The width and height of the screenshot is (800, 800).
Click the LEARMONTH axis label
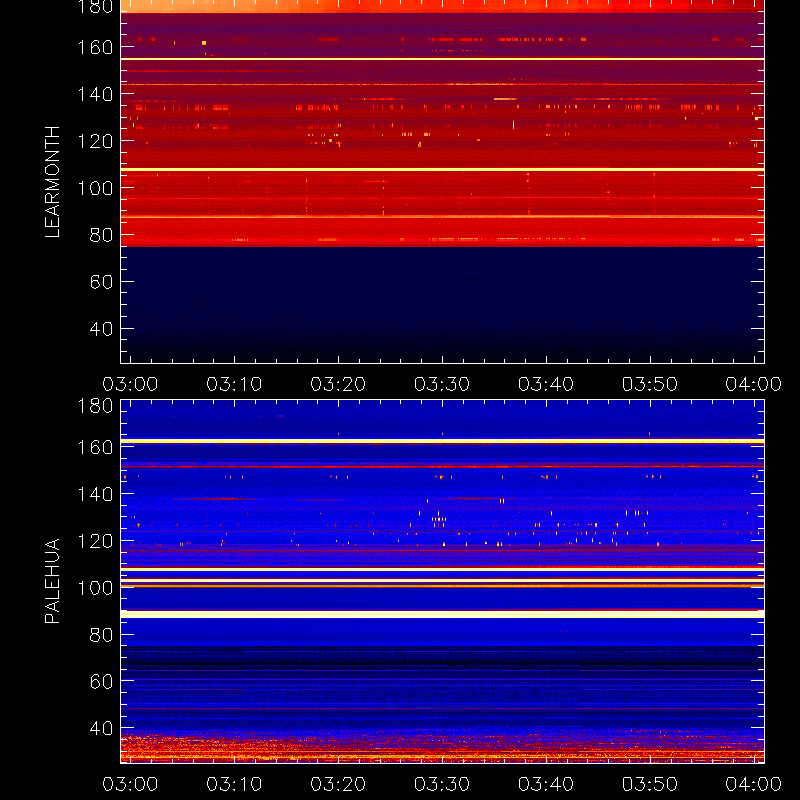(x=52, y=182)
